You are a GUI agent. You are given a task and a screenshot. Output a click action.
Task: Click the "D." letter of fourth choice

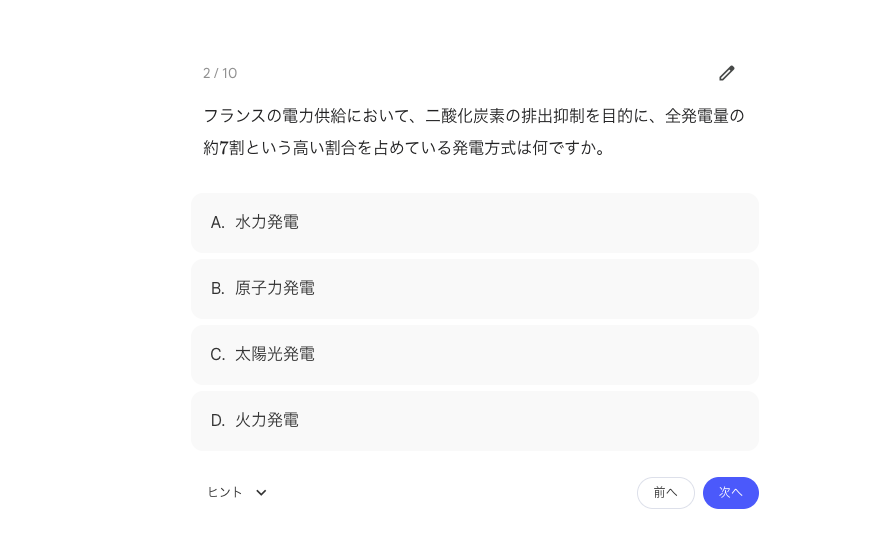tap(218, 420)
